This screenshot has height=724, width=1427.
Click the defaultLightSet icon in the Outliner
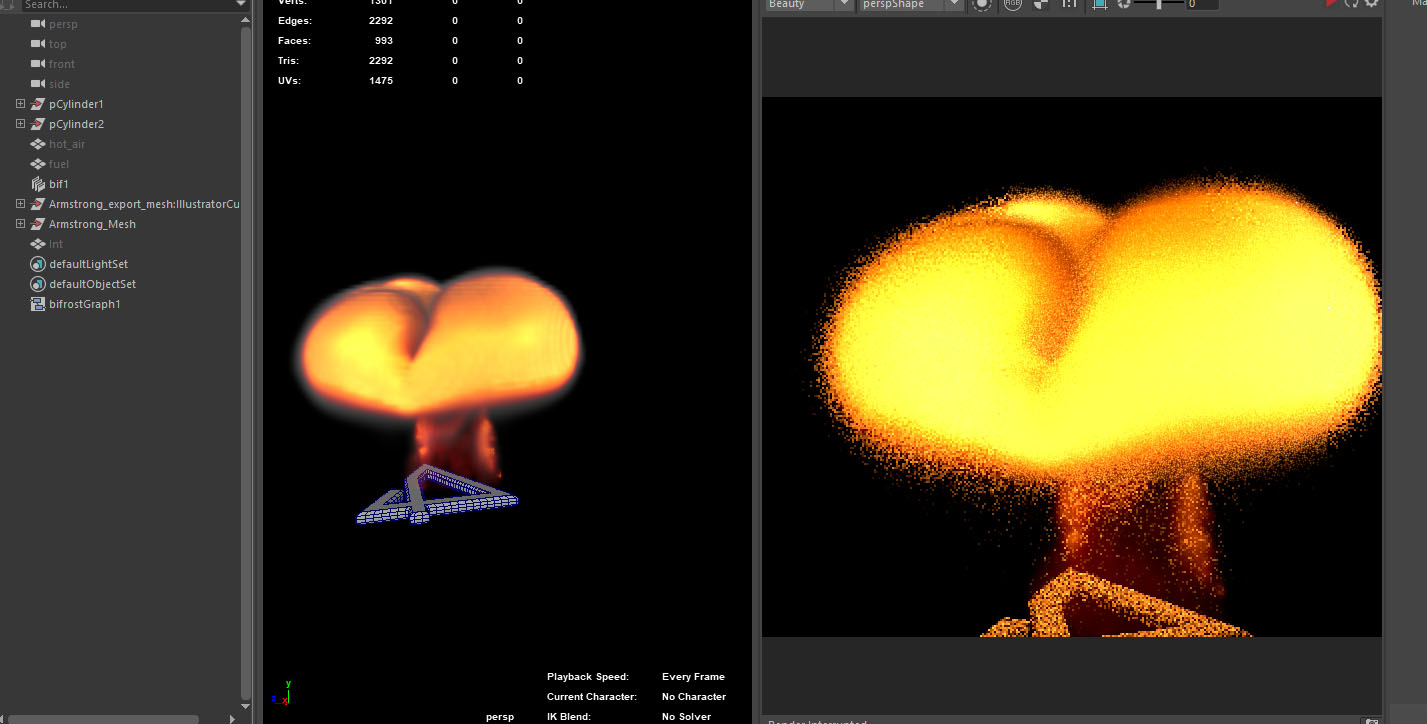click(x=38, y=264)
